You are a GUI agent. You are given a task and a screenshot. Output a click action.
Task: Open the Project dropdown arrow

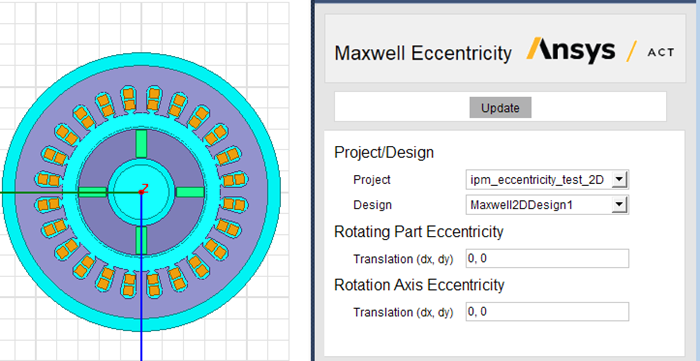pyautogui.click(x=619, y=180)
